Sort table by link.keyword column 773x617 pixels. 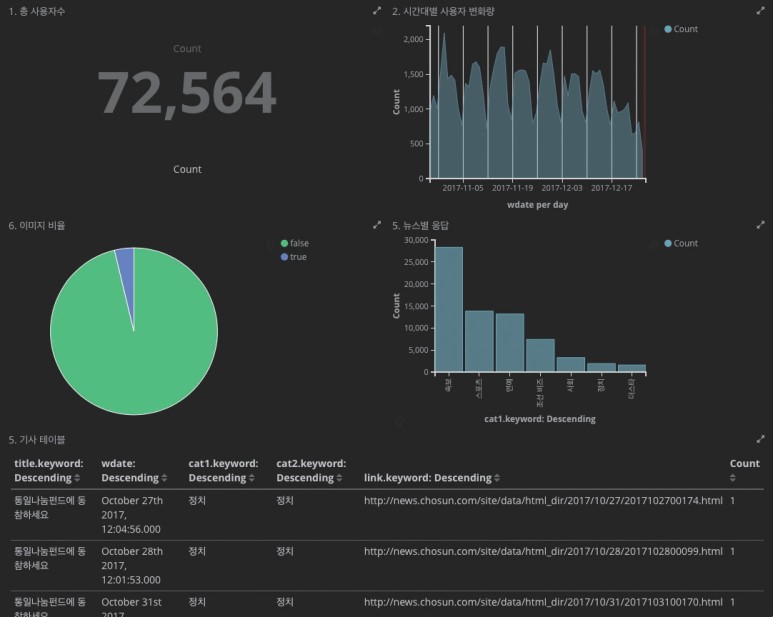(x=495, y=478)
